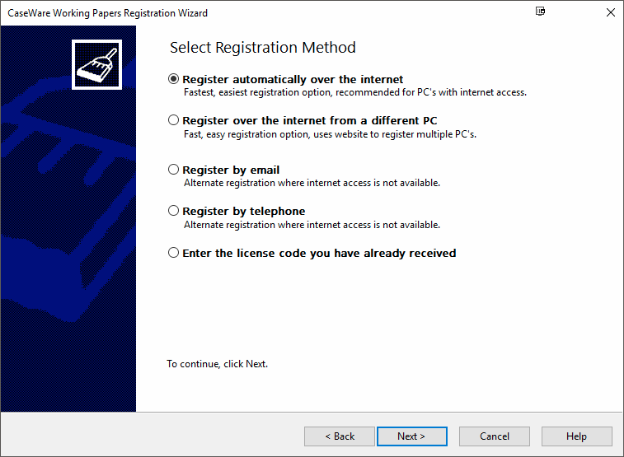Viewport: 624px width, 457px height.
Task: Select Register automatically over the internet
Action: click(x=285, y=79)
